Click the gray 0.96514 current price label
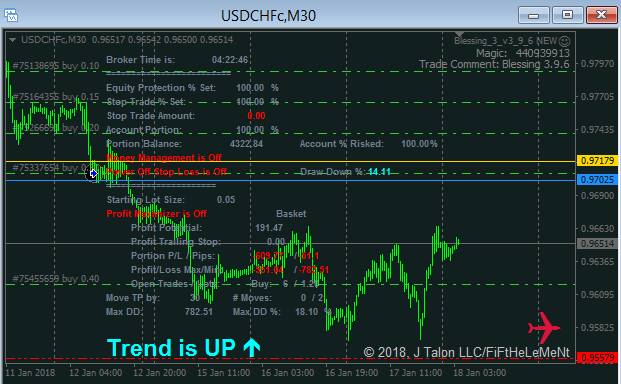This screenshot has height=384, width=621. pos(597,243)
